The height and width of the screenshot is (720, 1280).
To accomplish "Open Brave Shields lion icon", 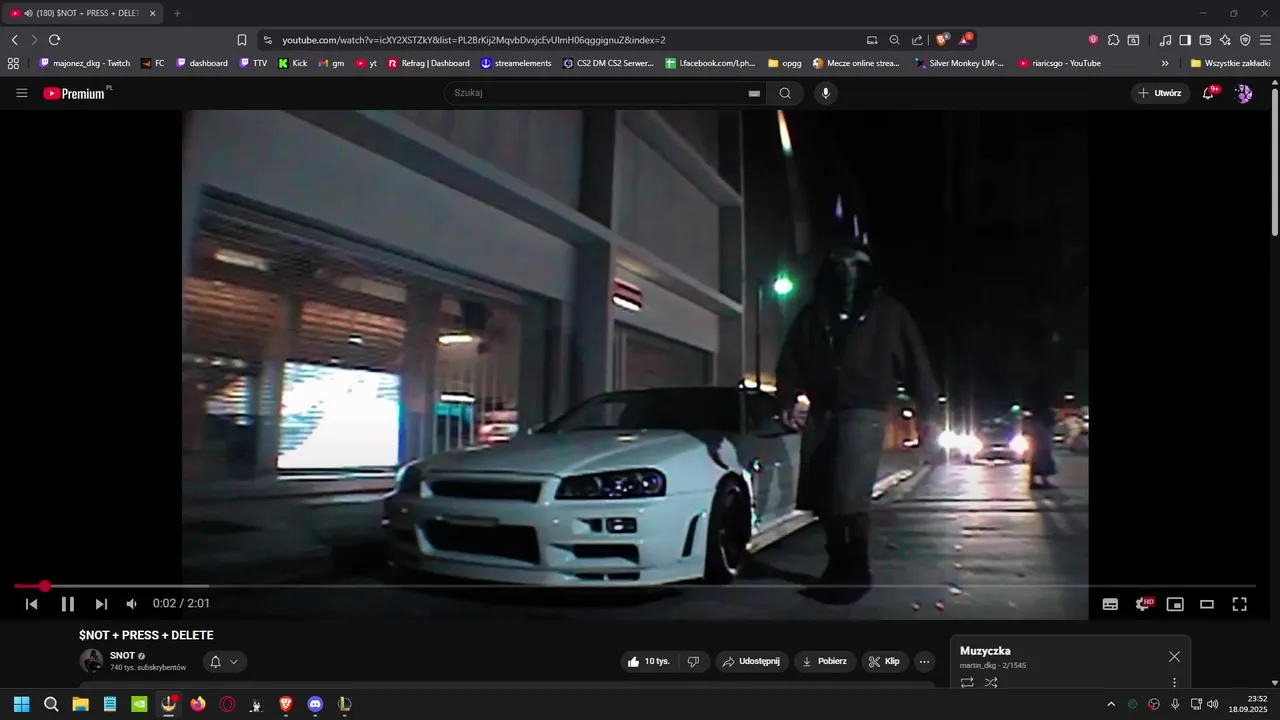I will coord(942,40).
